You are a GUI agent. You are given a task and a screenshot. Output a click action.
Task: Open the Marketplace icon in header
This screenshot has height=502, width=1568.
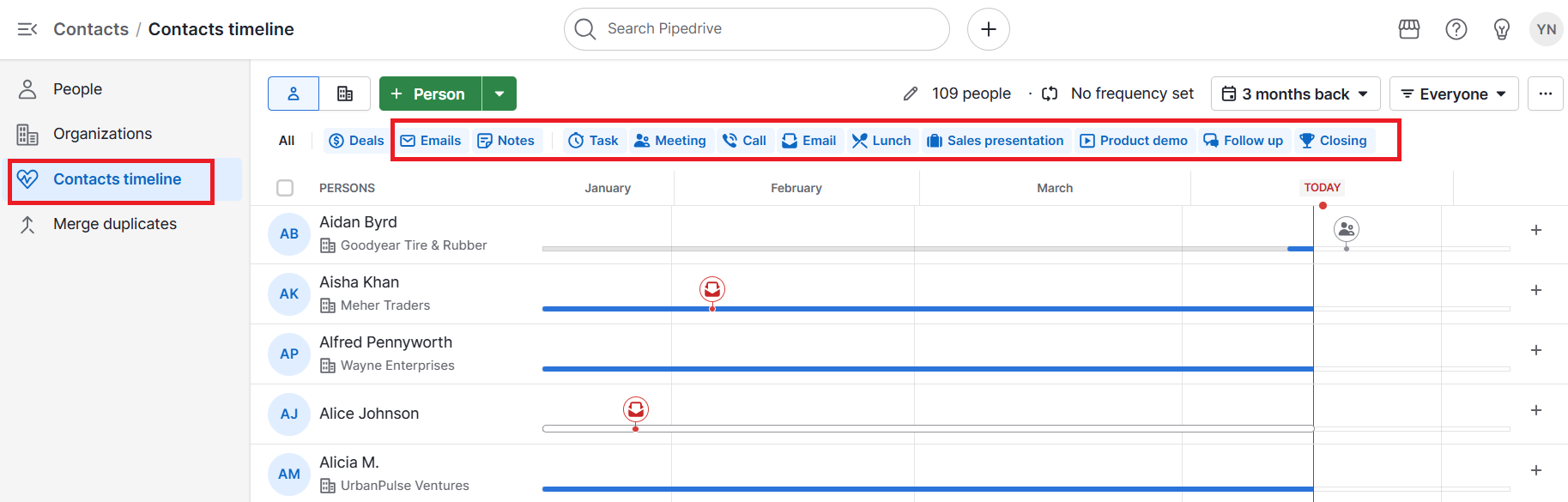click(1409, 29)
